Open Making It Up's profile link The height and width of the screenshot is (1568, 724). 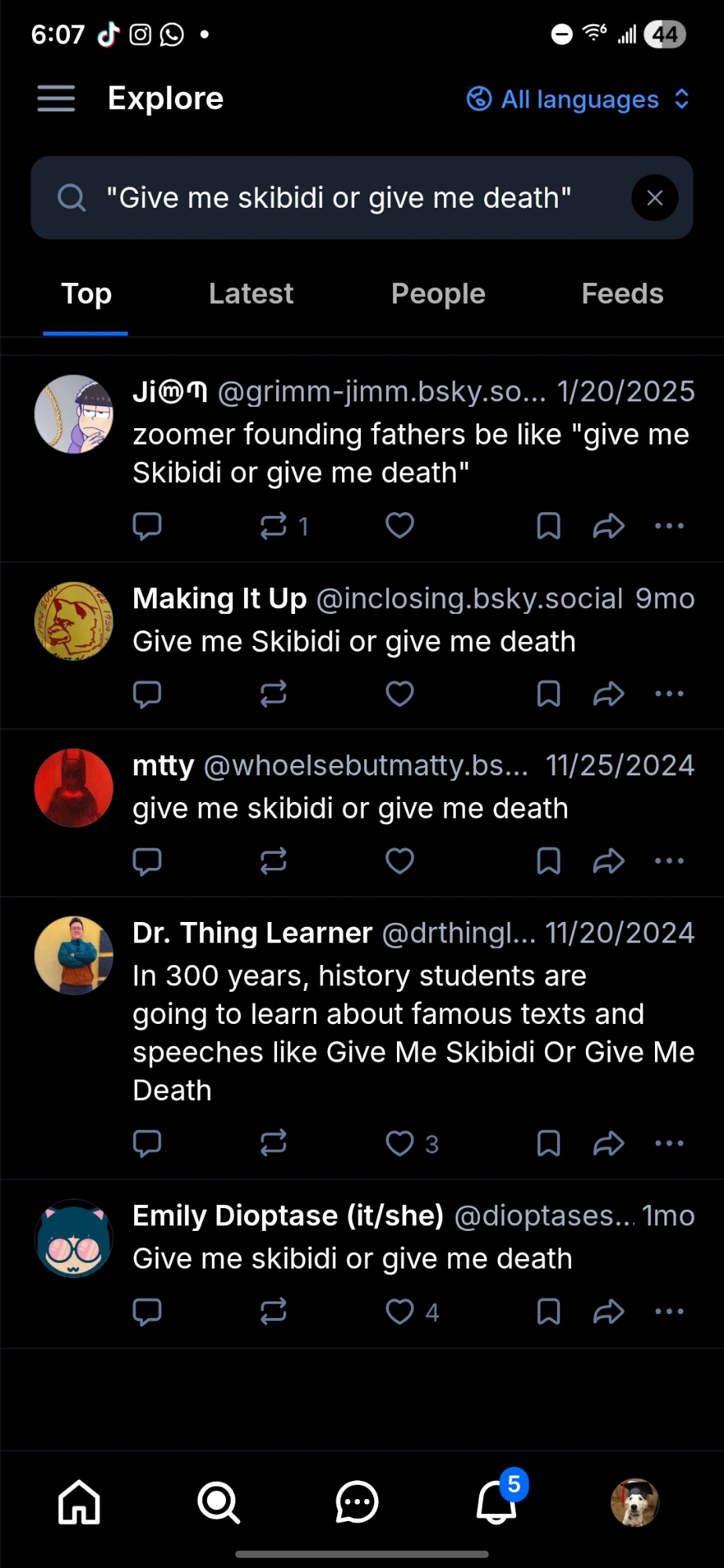tap(220, 599)
